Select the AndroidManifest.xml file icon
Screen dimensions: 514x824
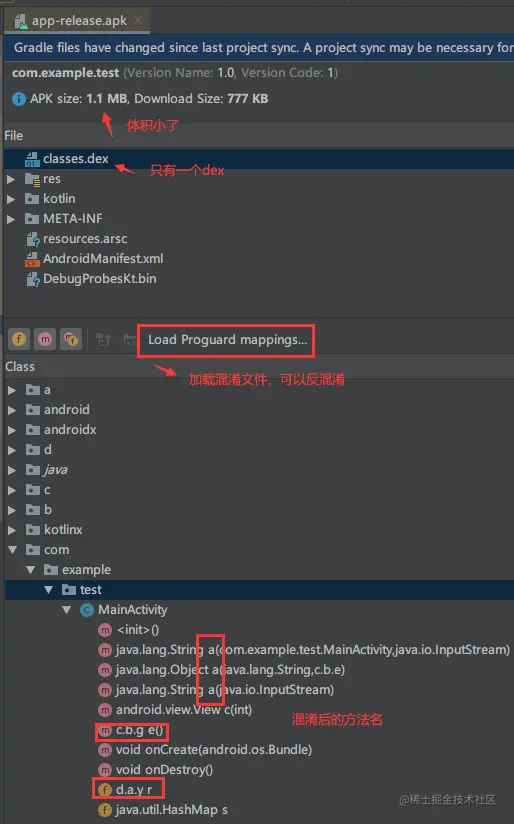[x=33, y=259]
